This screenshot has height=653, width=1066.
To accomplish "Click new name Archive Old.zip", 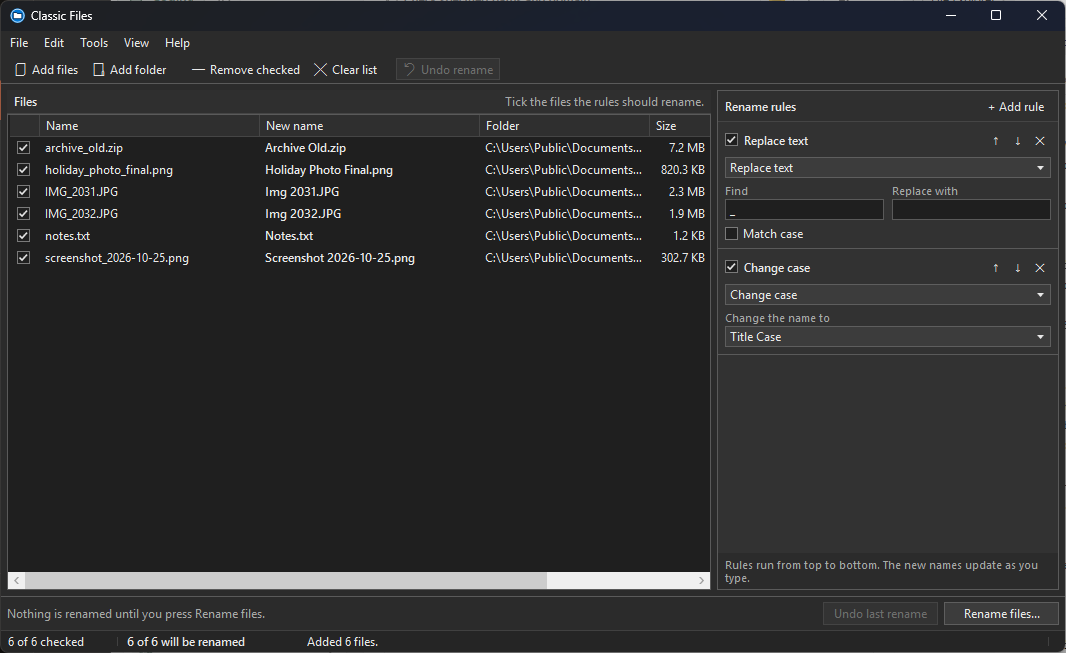I will (x=305, y=147).
